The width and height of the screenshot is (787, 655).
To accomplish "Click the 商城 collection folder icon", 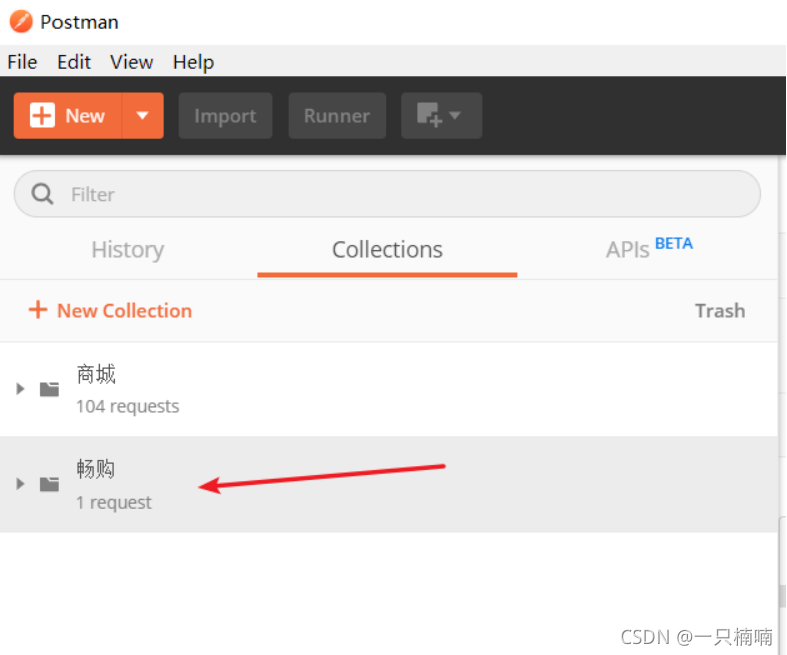I will (50, 389).
